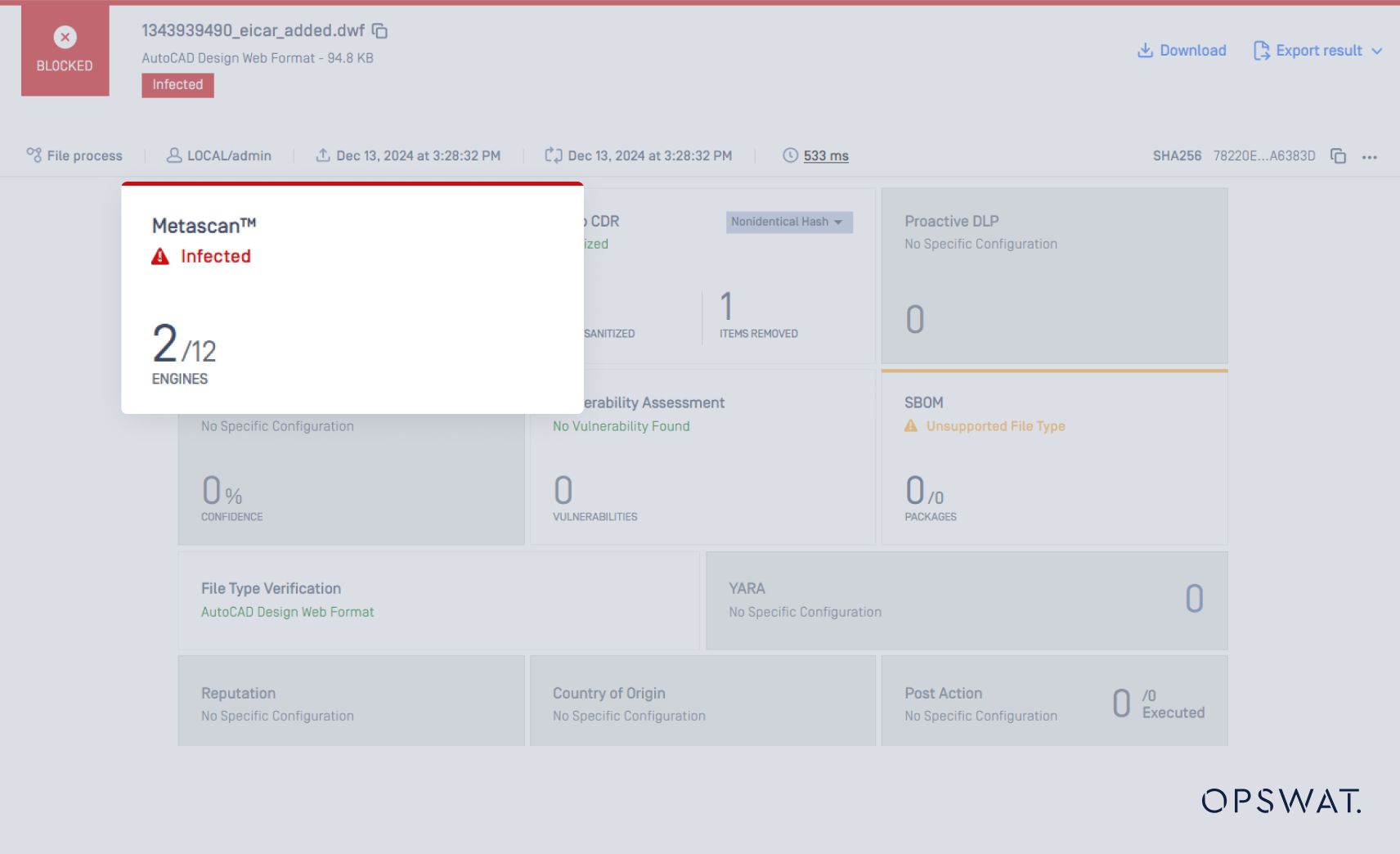Click the X icon inside the BLOCKED badge
Viewport: 1400px width, 854px height.
click(64, 36)
